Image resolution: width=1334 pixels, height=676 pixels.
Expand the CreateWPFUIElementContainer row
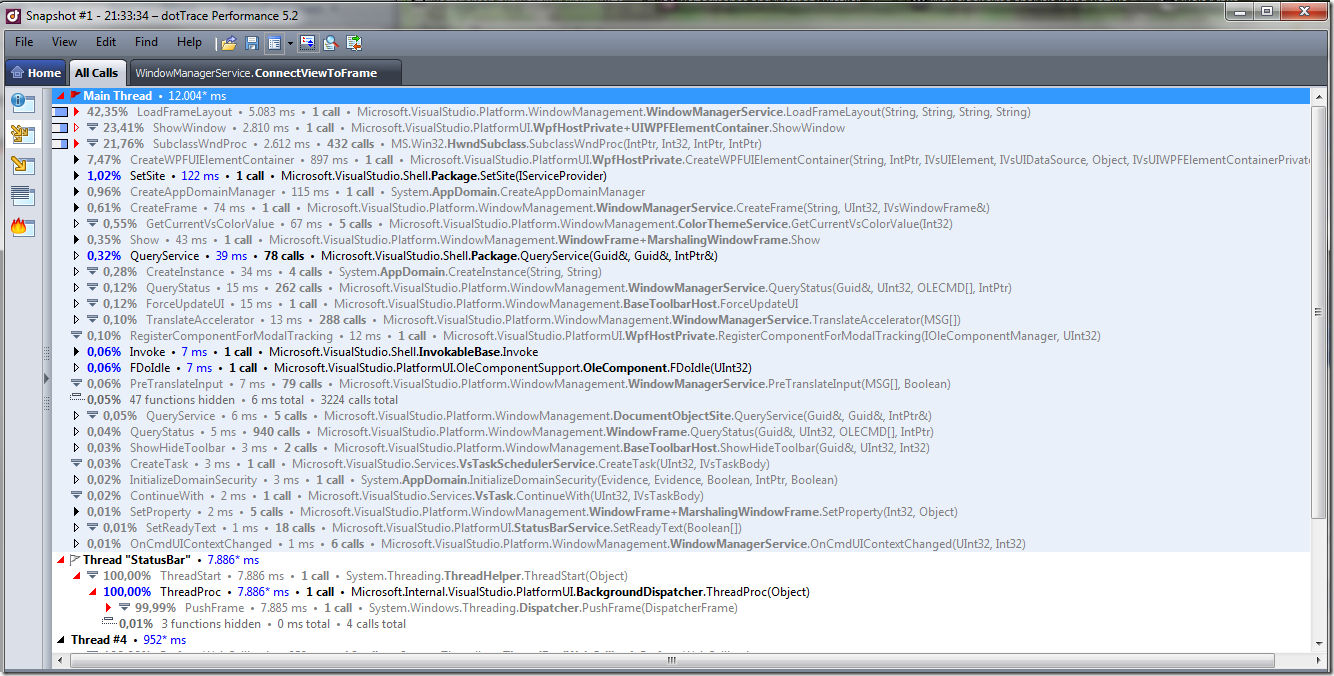click(x=76, y=160)
